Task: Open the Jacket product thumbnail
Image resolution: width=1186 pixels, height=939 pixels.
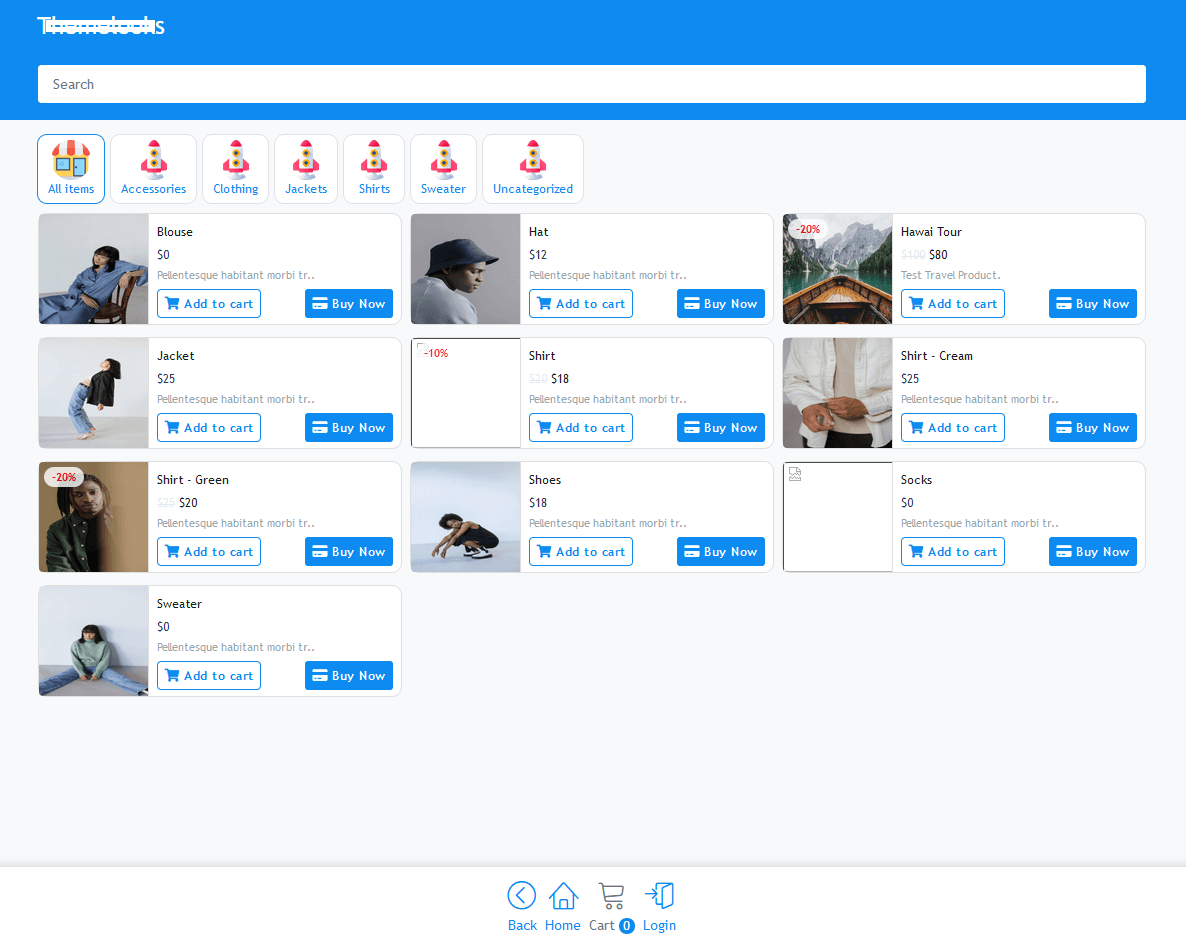Action: tap(94, 393)
